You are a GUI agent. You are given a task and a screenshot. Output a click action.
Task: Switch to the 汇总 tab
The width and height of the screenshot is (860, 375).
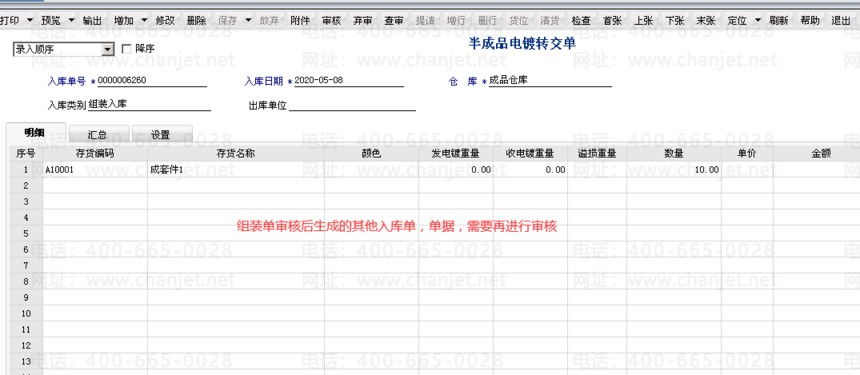pyautogui.click(x=99, y=135)
